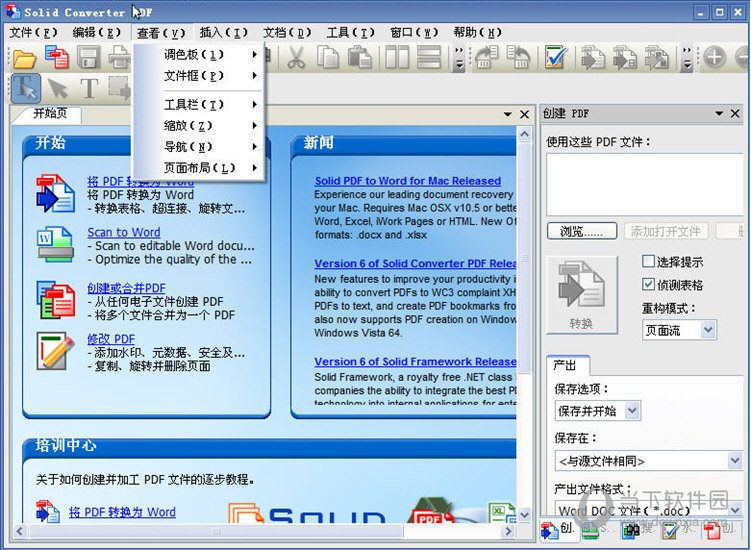Expand the 文件框 submenu
751x550 pixels.
click(198, 76)
